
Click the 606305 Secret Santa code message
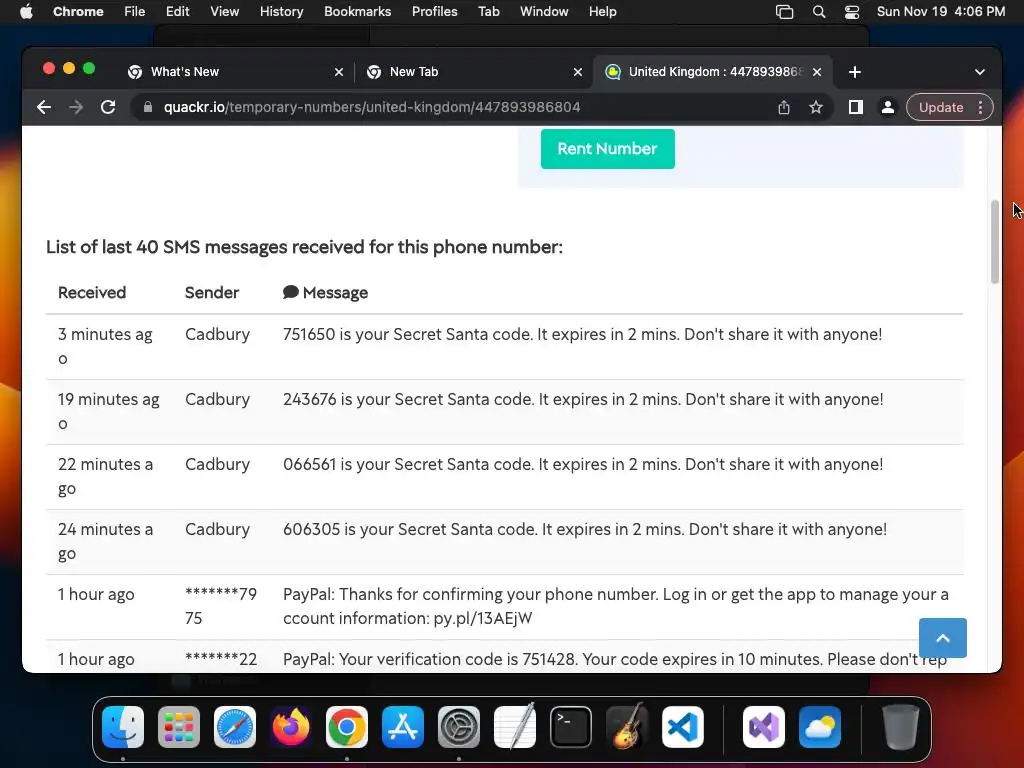(585, 529)
